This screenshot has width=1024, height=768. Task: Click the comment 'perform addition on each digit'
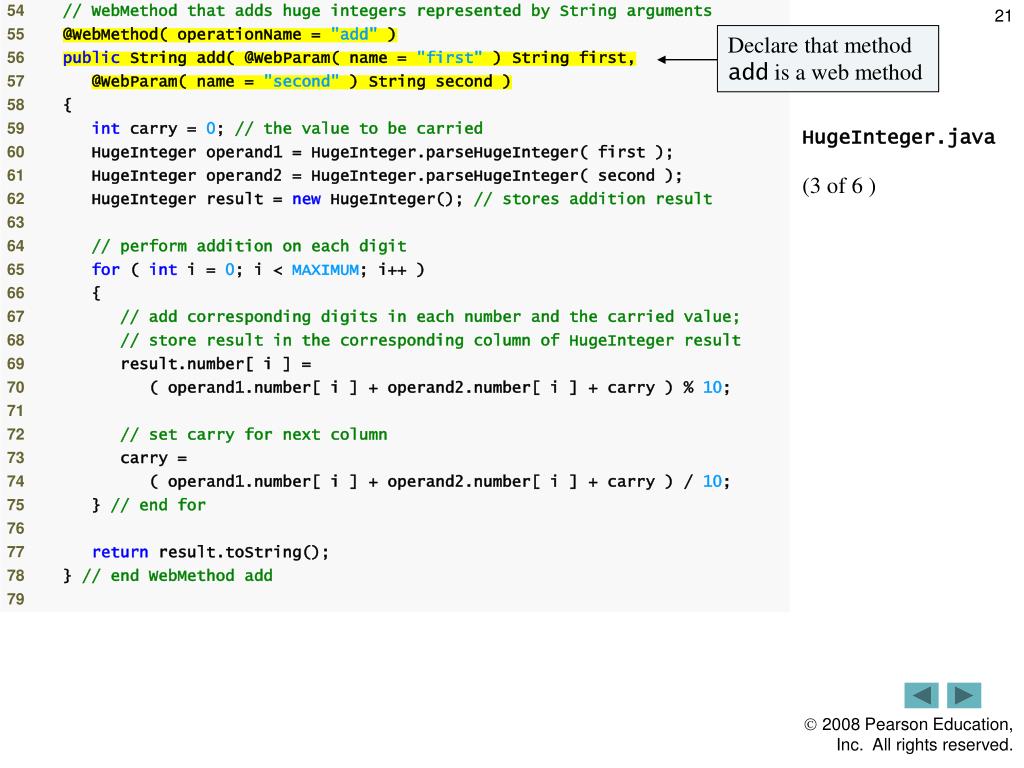pos(249,246)
